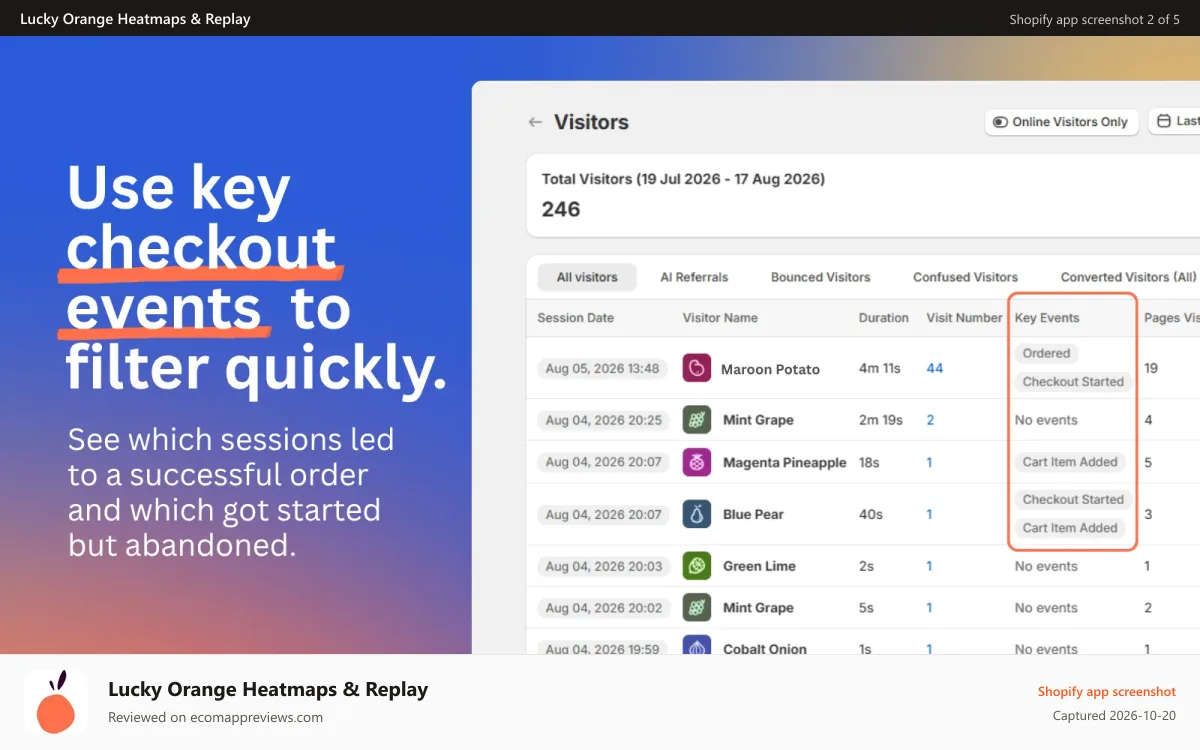Viewport: 1200px width, 750px height.
Task: Click Maroon Potato visitor avatar icon
Action: pyautogui.click(x=697, y=368)
